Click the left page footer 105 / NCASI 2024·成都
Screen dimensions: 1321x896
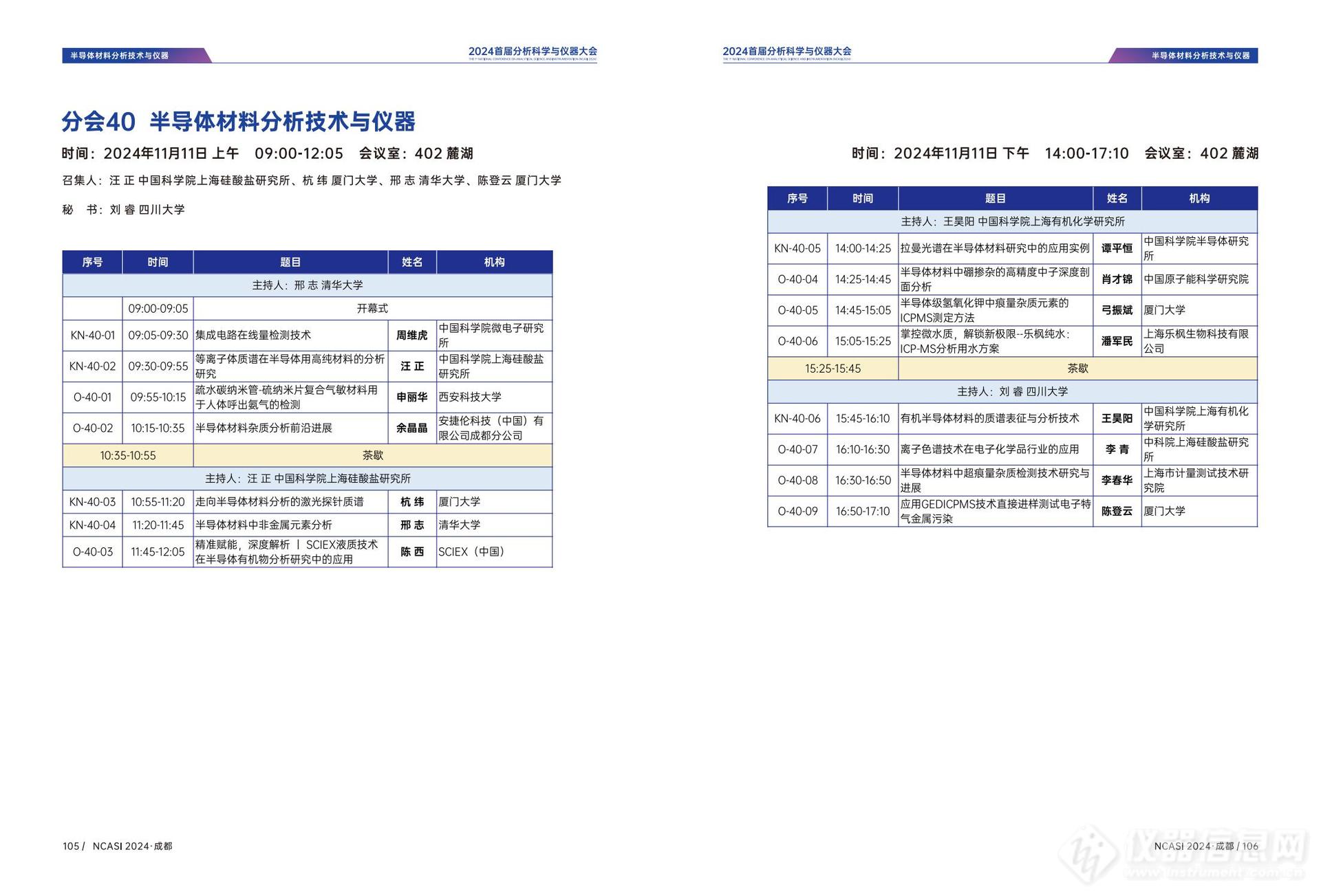click(x=118, y=846)
